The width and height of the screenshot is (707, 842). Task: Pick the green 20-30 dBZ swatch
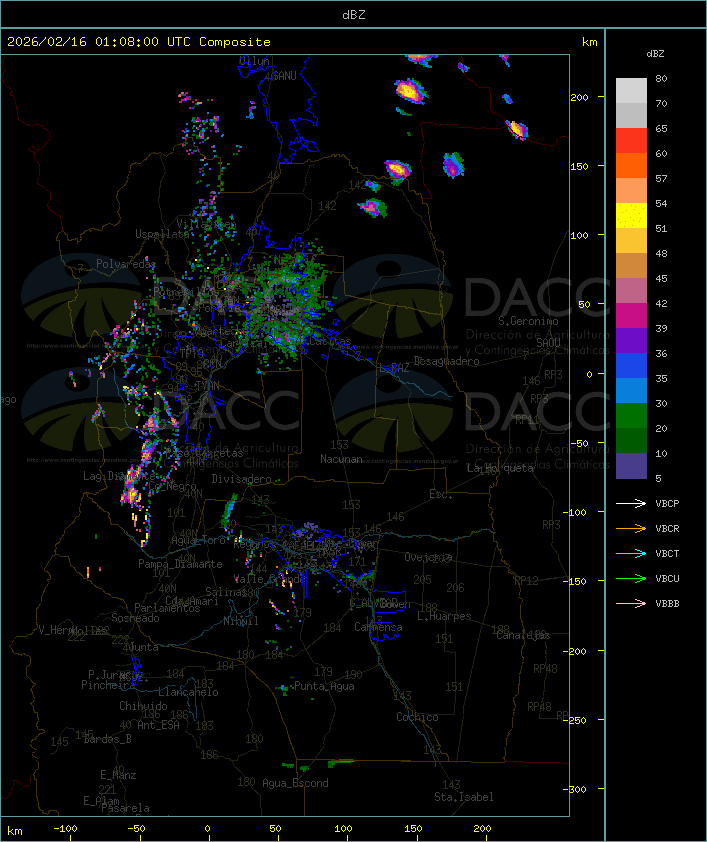tap(631, 416)
